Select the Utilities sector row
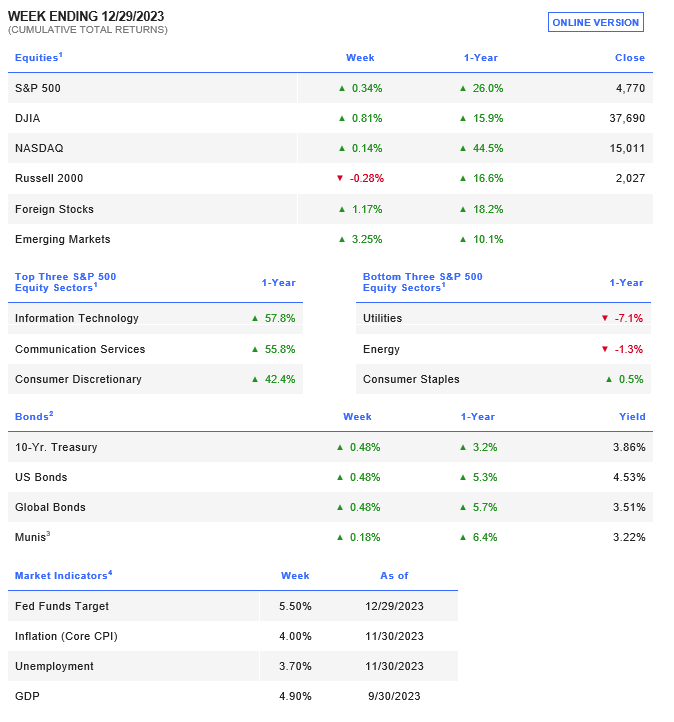The image size is (674, 722). (x=503, y=318)
